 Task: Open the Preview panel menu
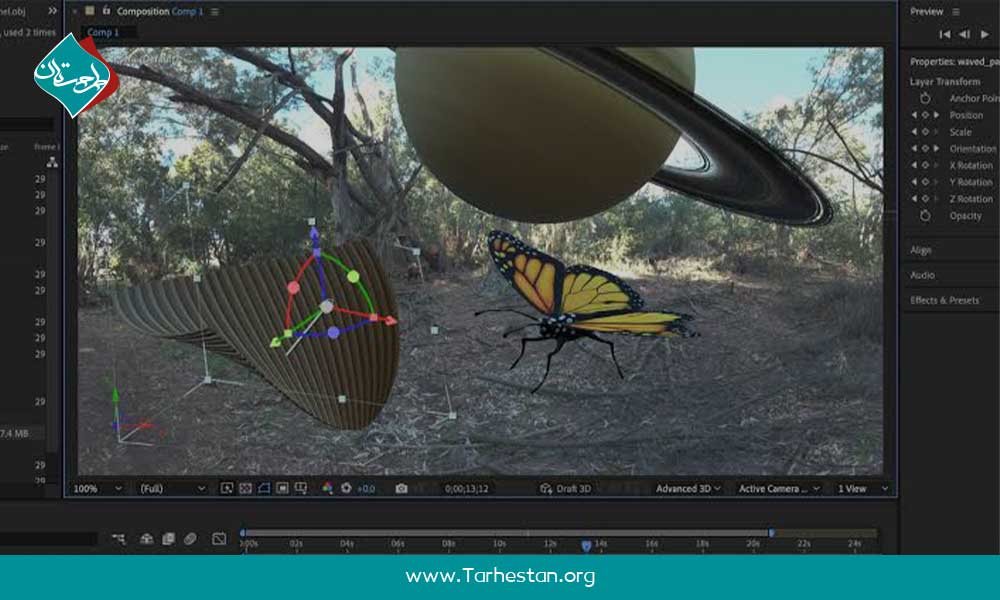pyautogui.click(x=956, y=11)
